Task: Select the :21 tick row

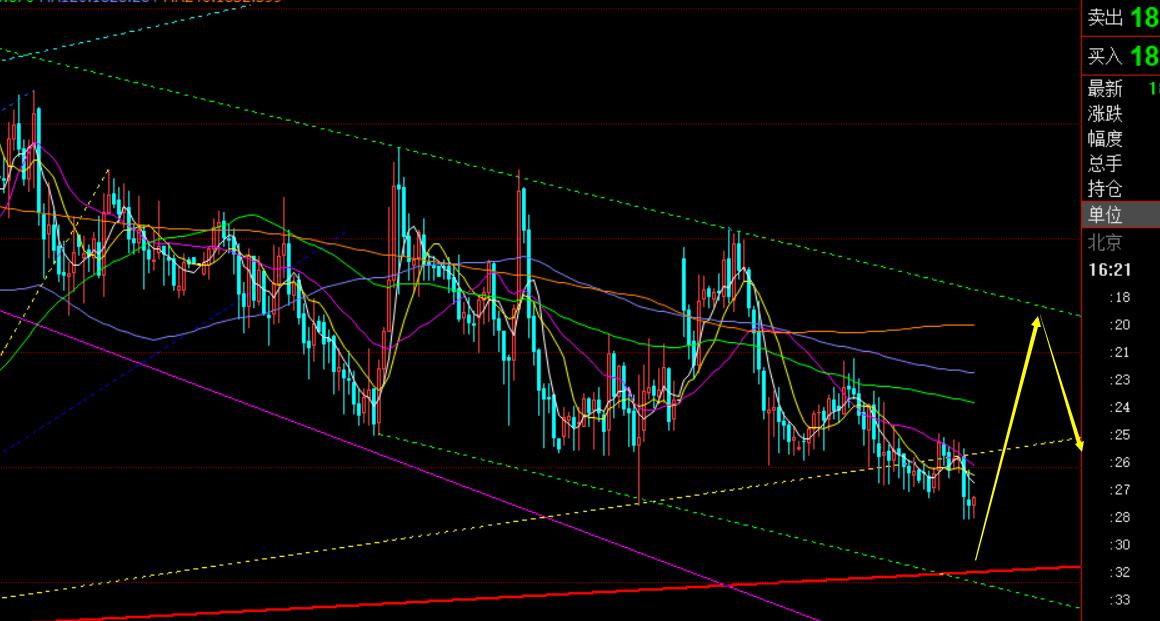Action: click(1121, 352)
